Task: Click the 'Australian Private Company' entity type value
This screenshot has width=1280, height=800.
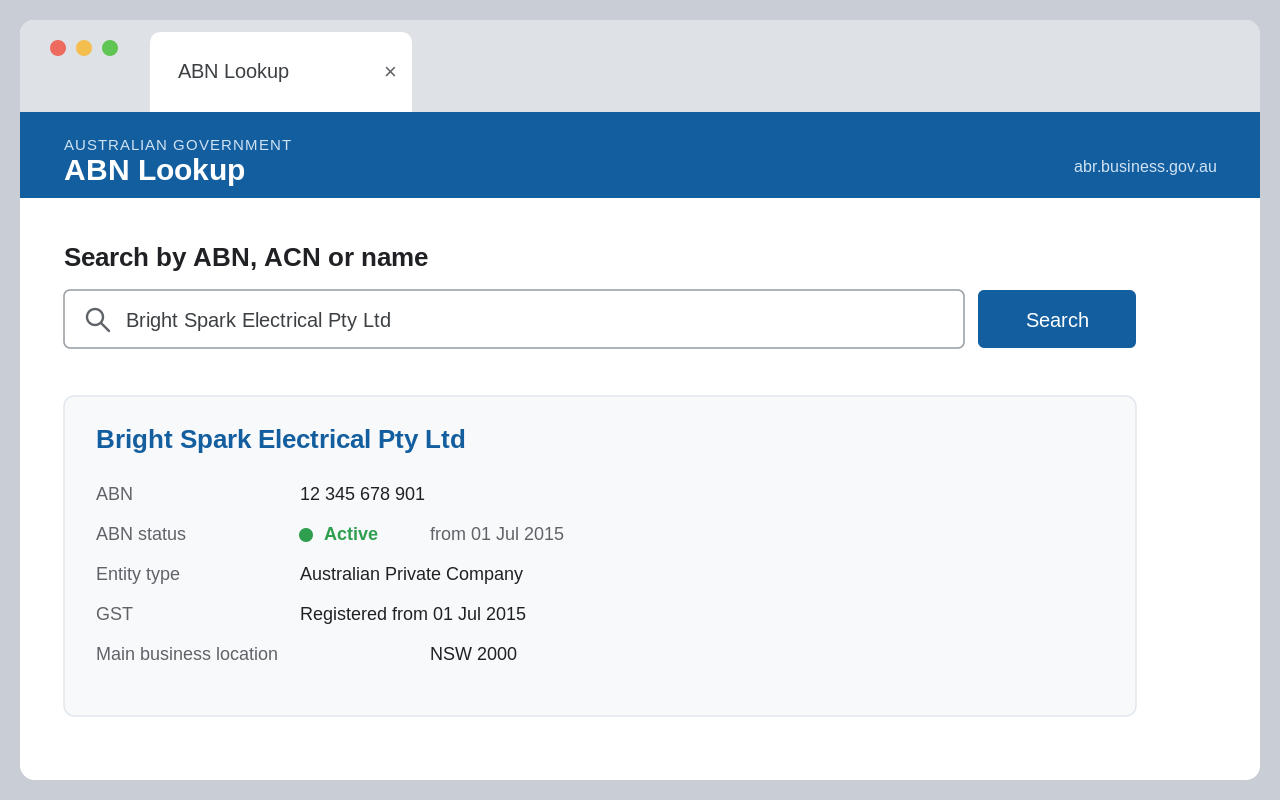Action: [411, 574]
